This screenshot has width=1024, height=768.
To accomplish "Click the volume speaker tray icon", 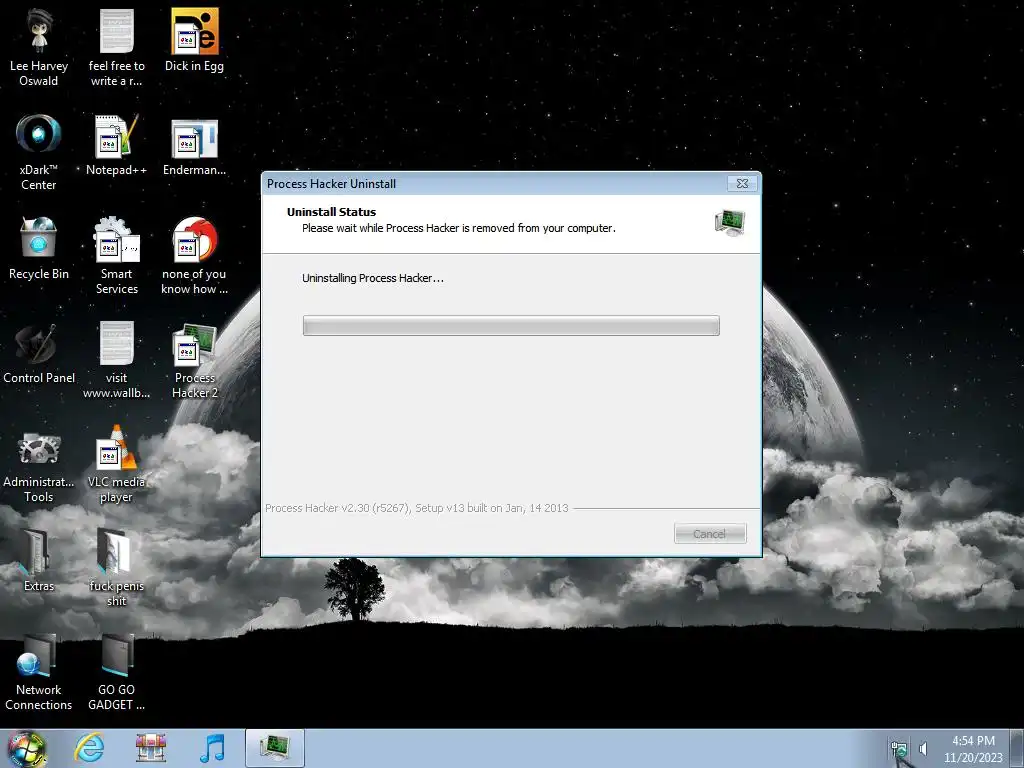I will pos(923,748).
